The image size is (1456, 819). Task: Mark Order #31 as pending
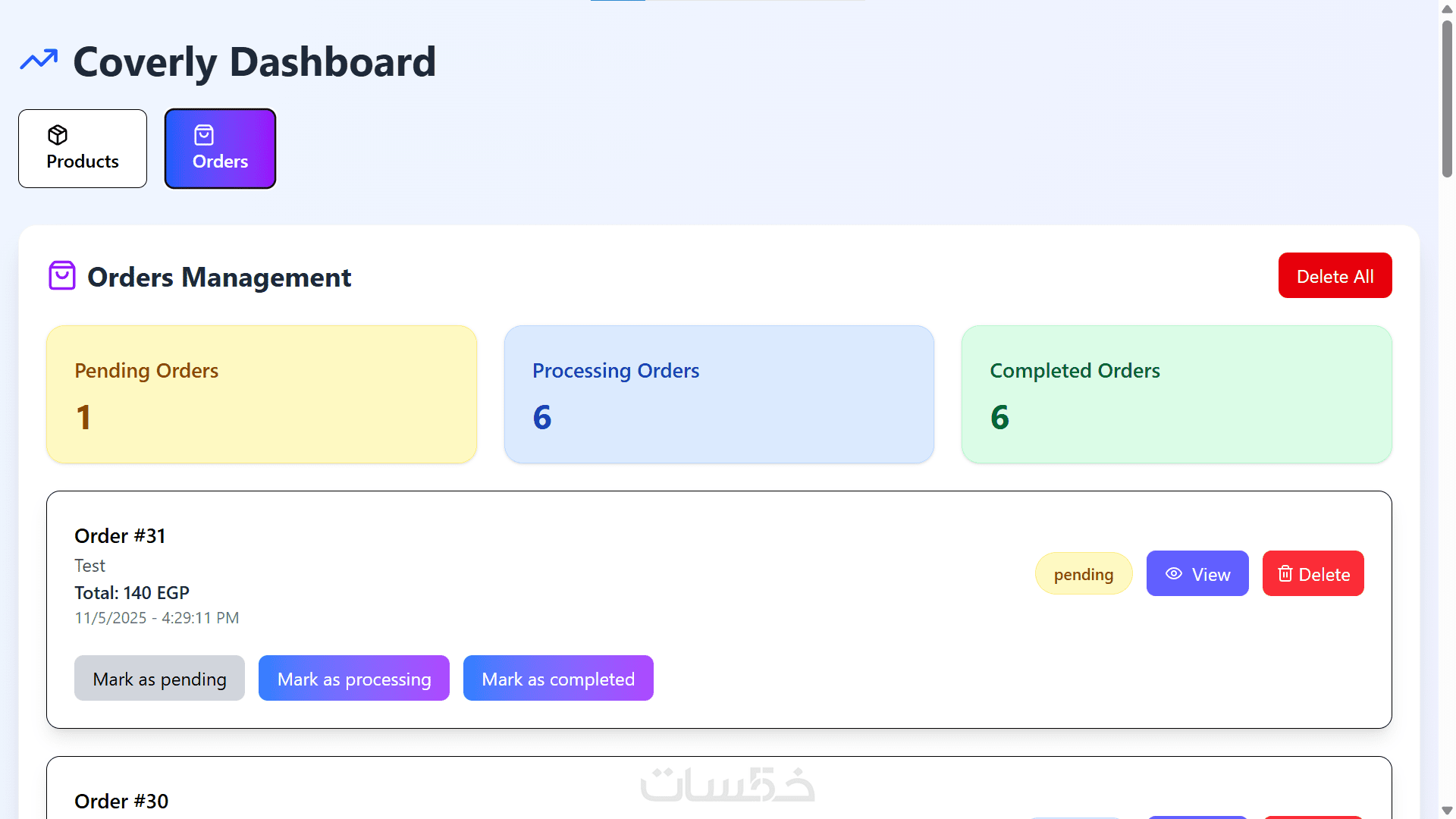(159, 679)
